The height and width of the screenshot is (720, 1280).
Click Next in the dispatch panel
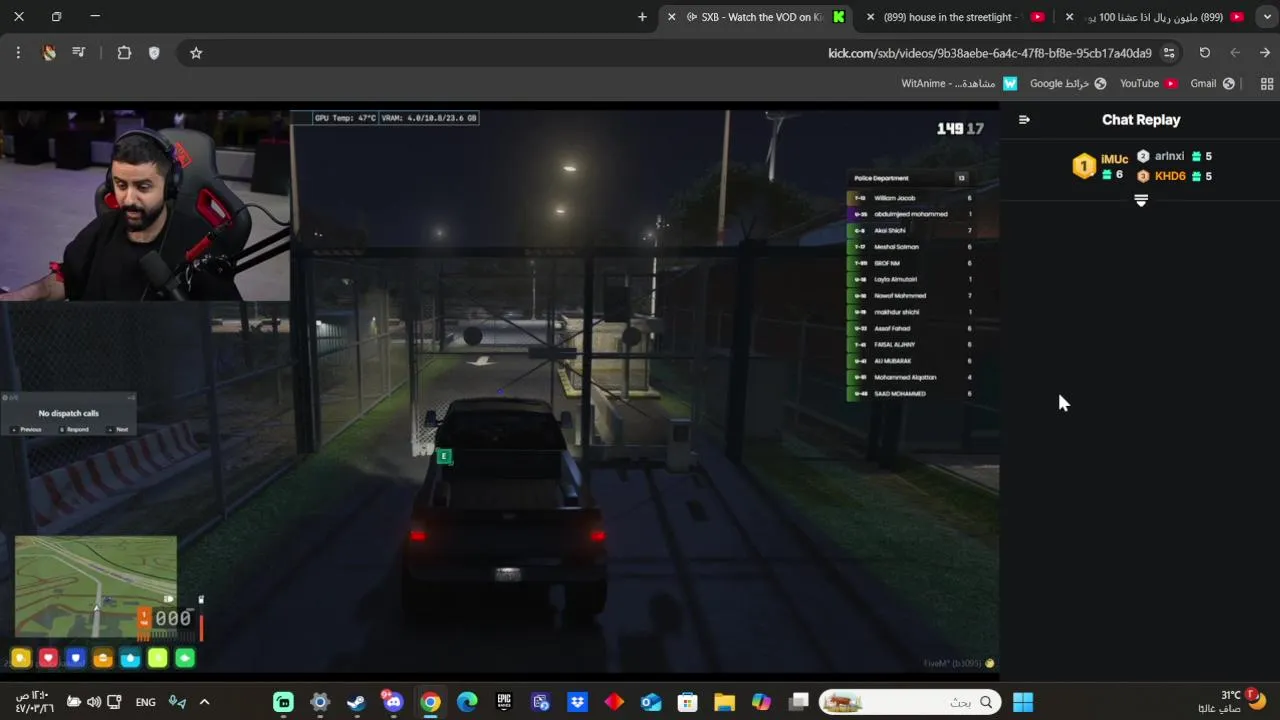coord(118,429)
